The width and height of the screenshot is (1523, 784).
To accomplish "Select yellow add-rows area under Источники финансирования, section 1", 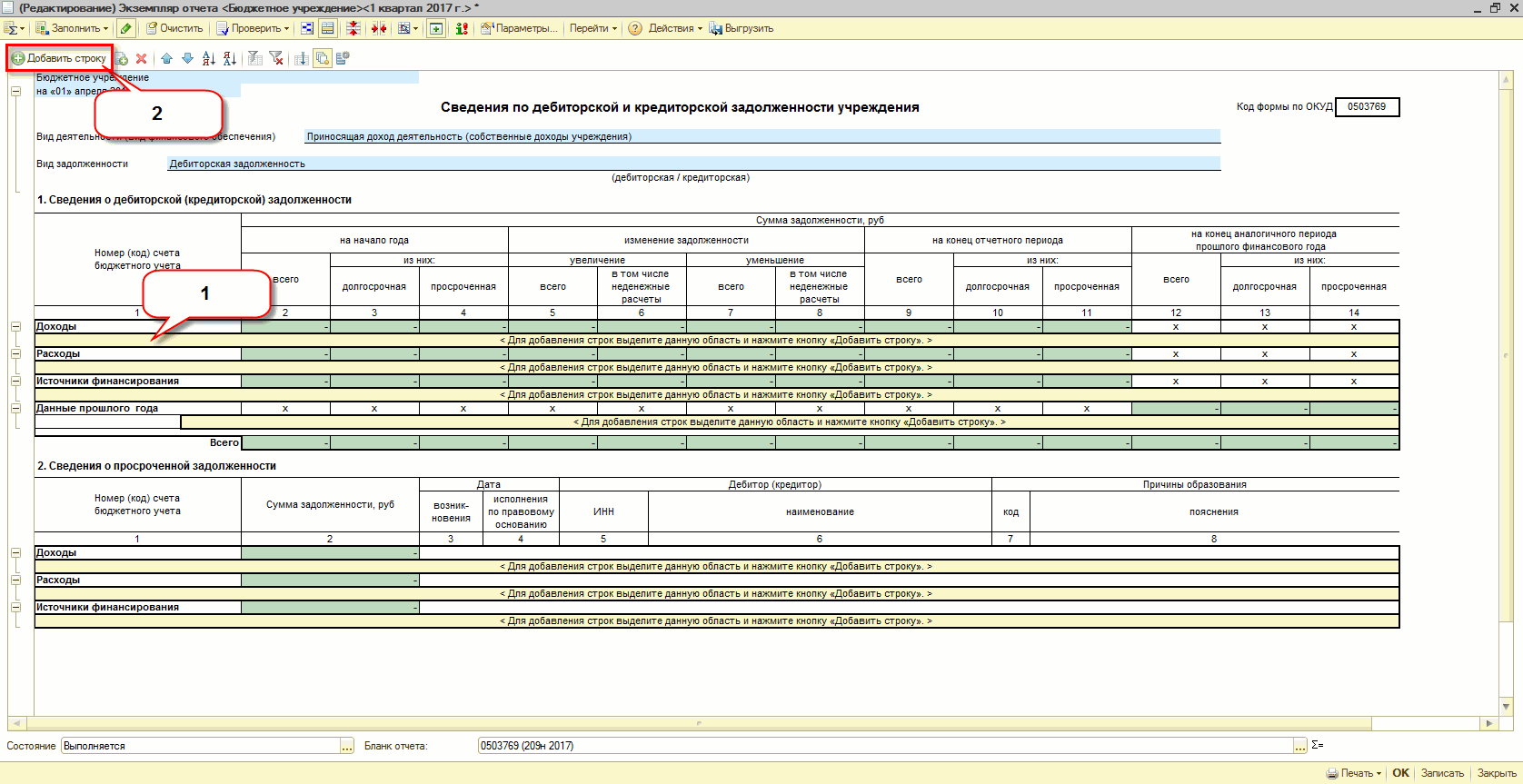I will [x=716, y=395].
